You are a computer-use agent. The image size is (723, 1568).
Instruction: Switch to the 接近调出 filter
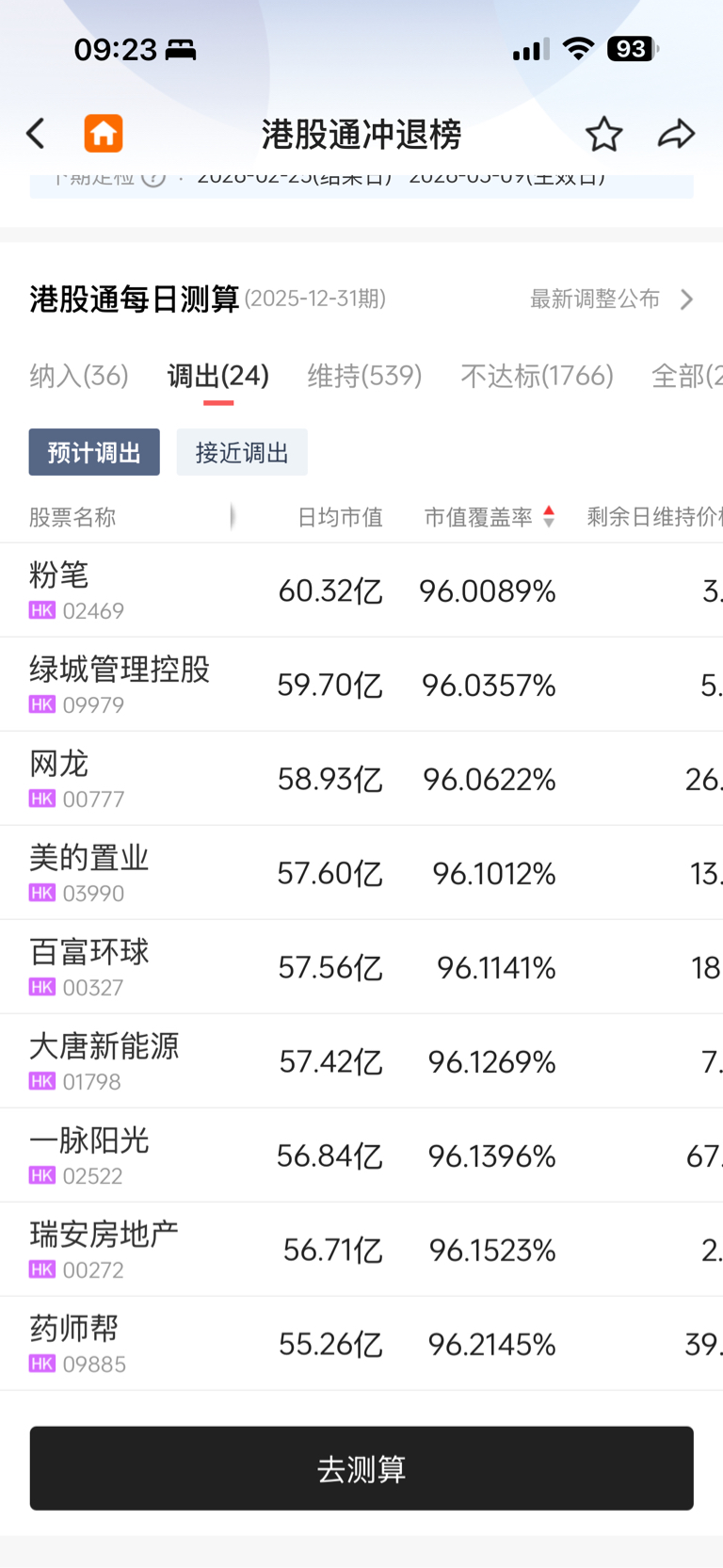tap(242, 452)
